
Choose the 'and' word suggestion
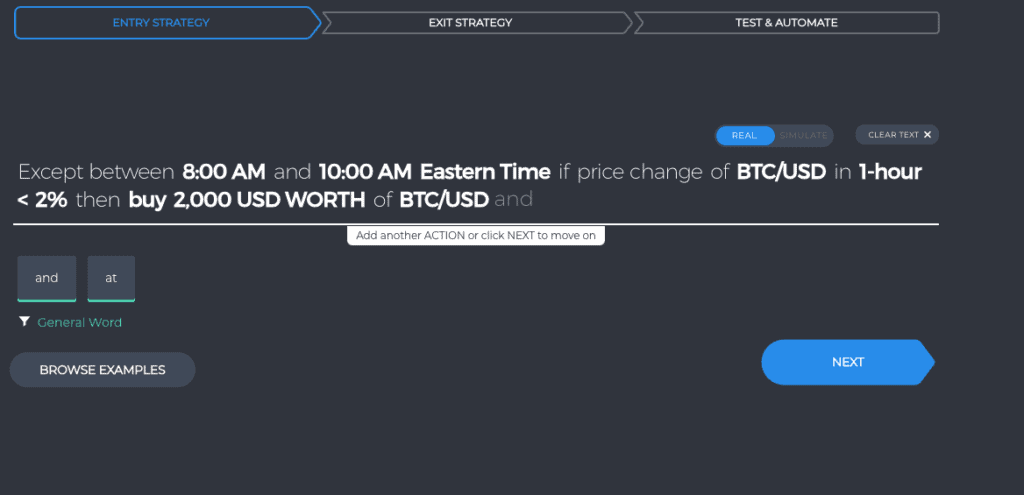[47, 279]
